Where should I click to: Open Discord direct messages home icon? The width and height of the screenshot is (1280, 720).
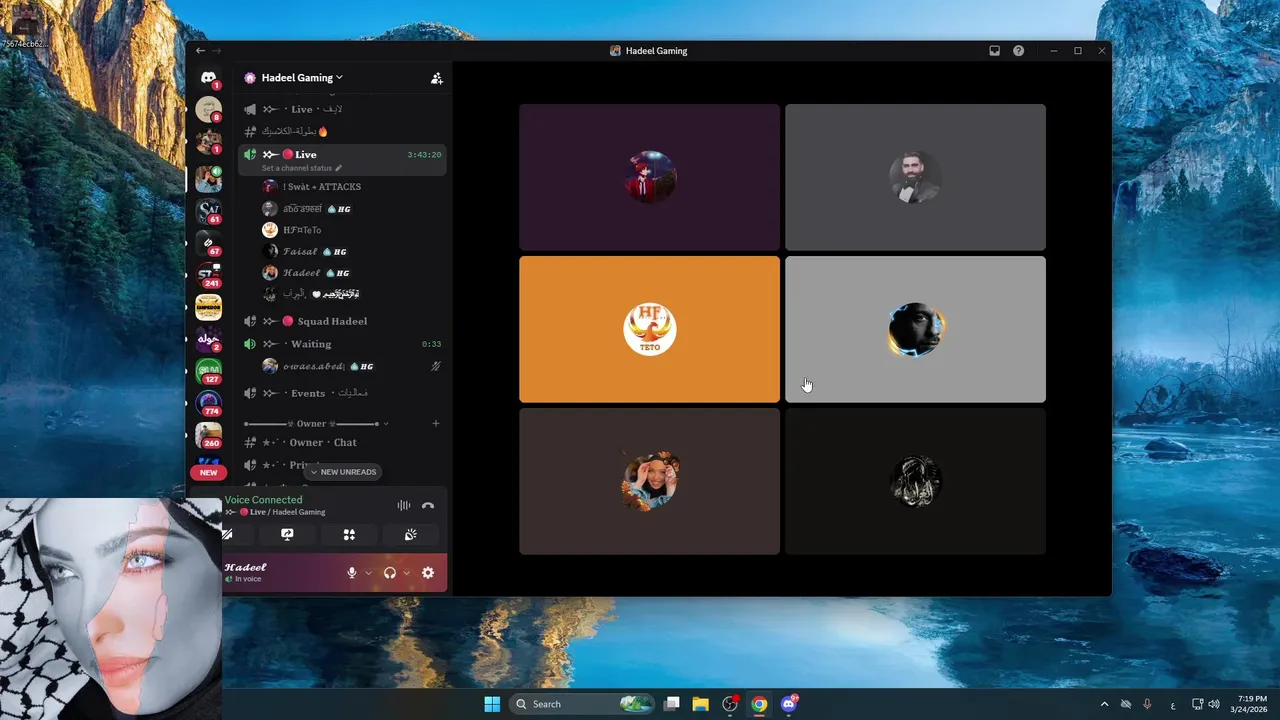(208, 77)
